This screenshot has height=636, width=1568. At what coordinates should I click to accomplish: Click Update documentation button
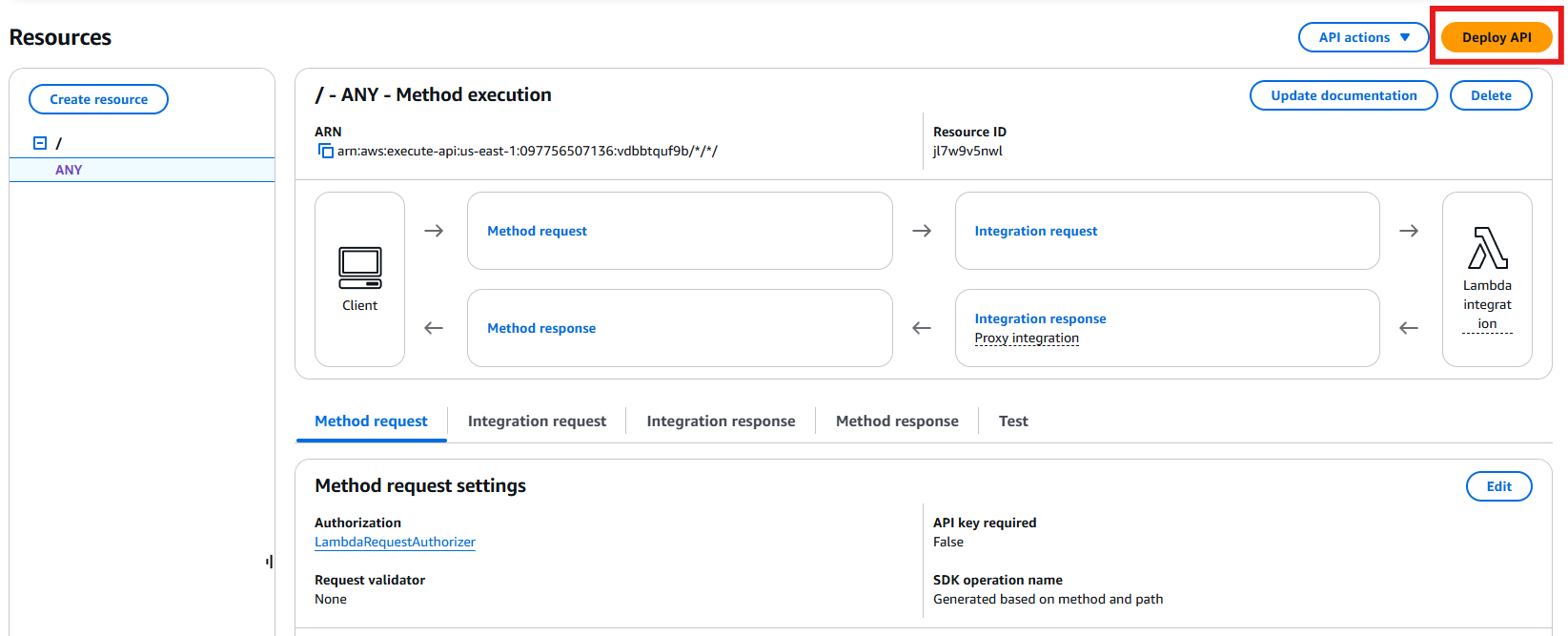1343,95
